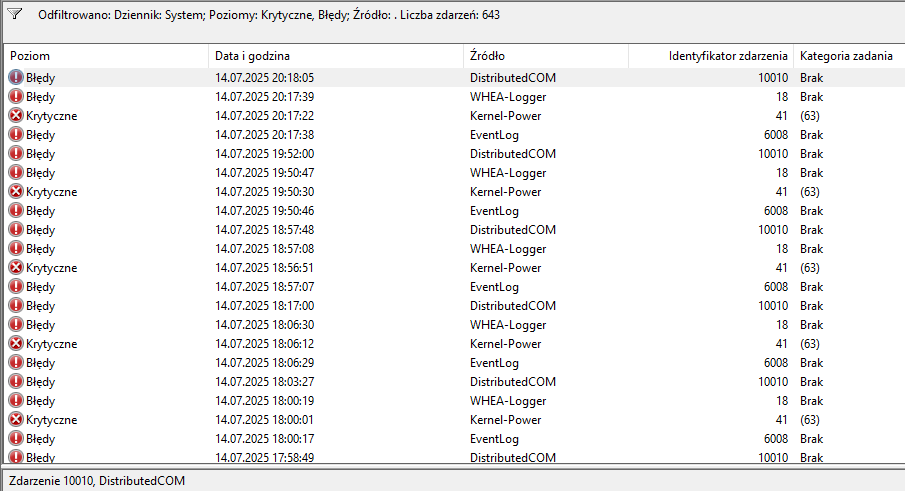
Task: Select timestamp 14.07.2025 20:17:39
Action: [264, 97]
